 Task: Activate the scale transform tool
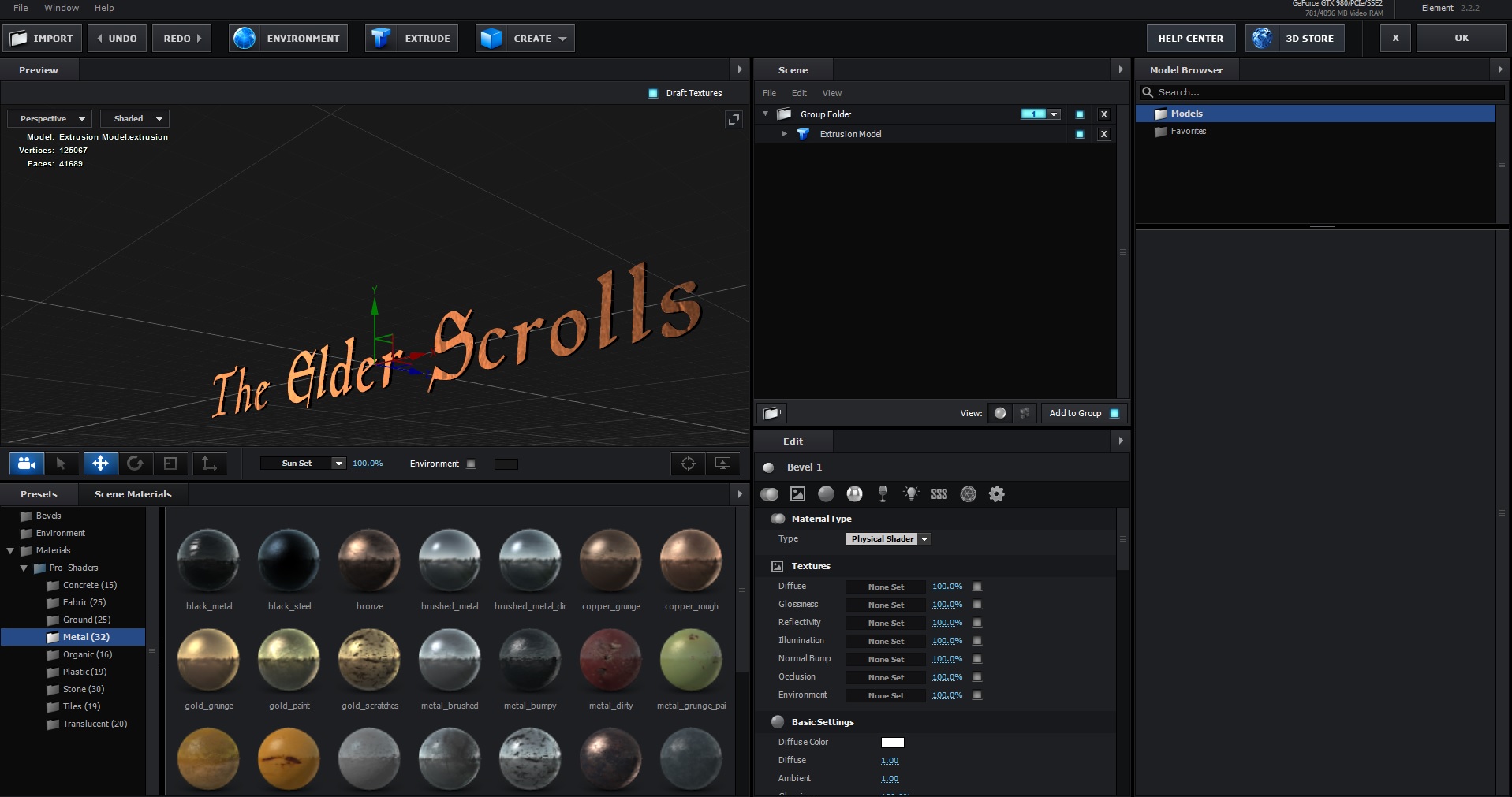[170, 464]
